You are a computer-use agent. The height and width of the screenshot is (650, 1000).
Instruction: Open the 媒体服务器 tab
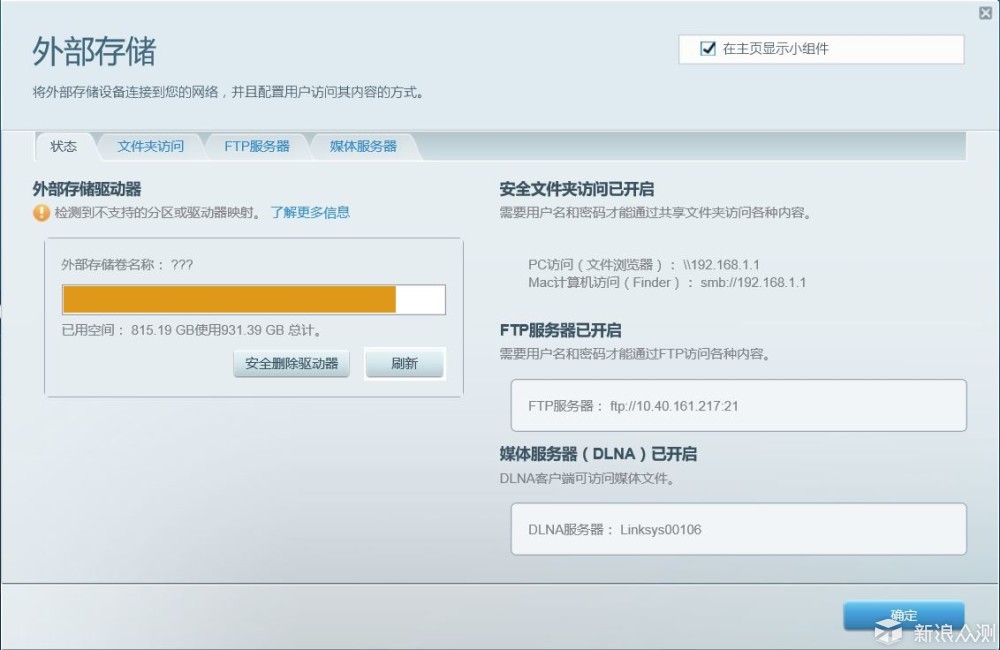coord(364,146)
